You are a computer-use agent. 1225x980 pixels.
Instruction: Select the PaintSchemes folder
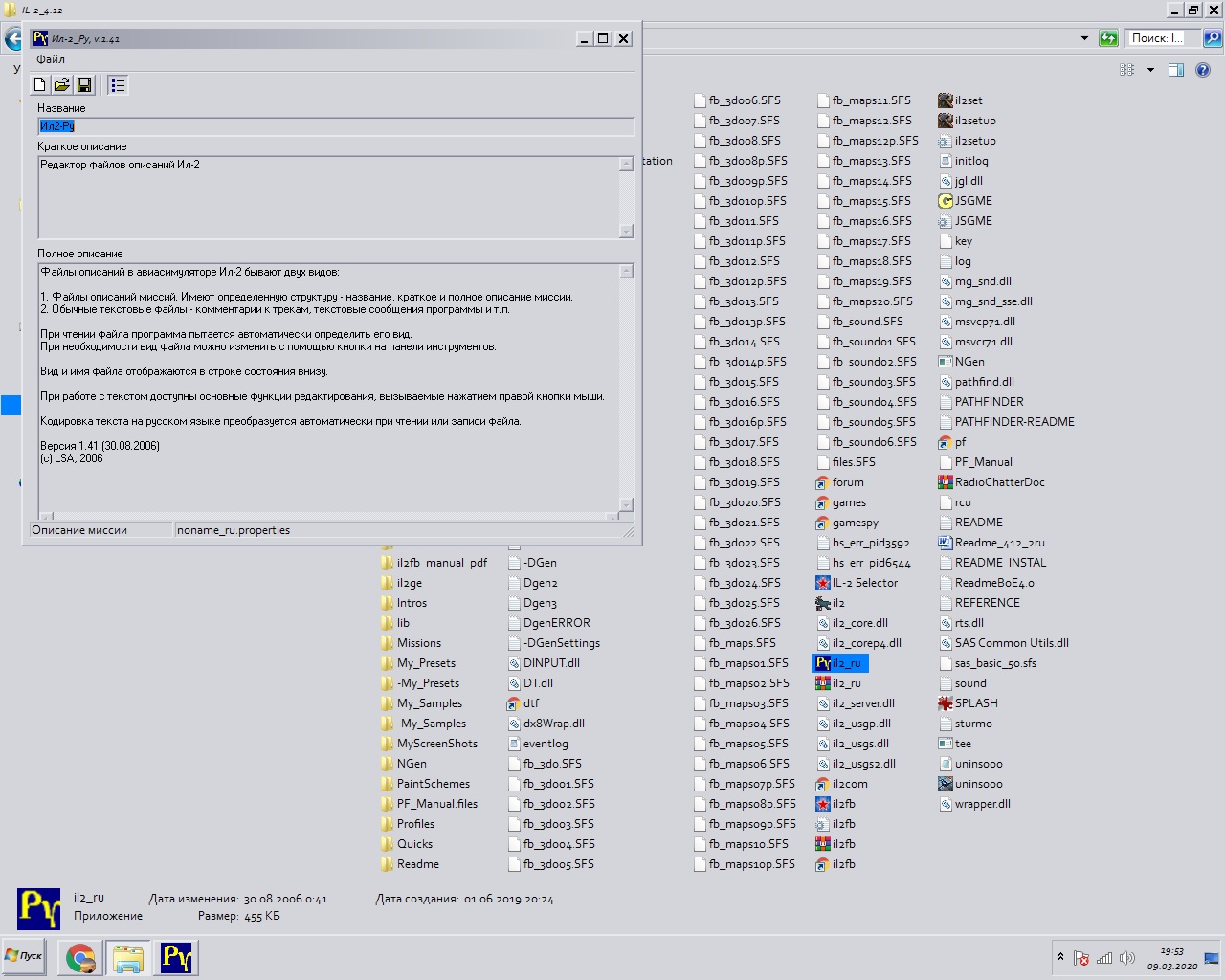click(x=425, y=784)
